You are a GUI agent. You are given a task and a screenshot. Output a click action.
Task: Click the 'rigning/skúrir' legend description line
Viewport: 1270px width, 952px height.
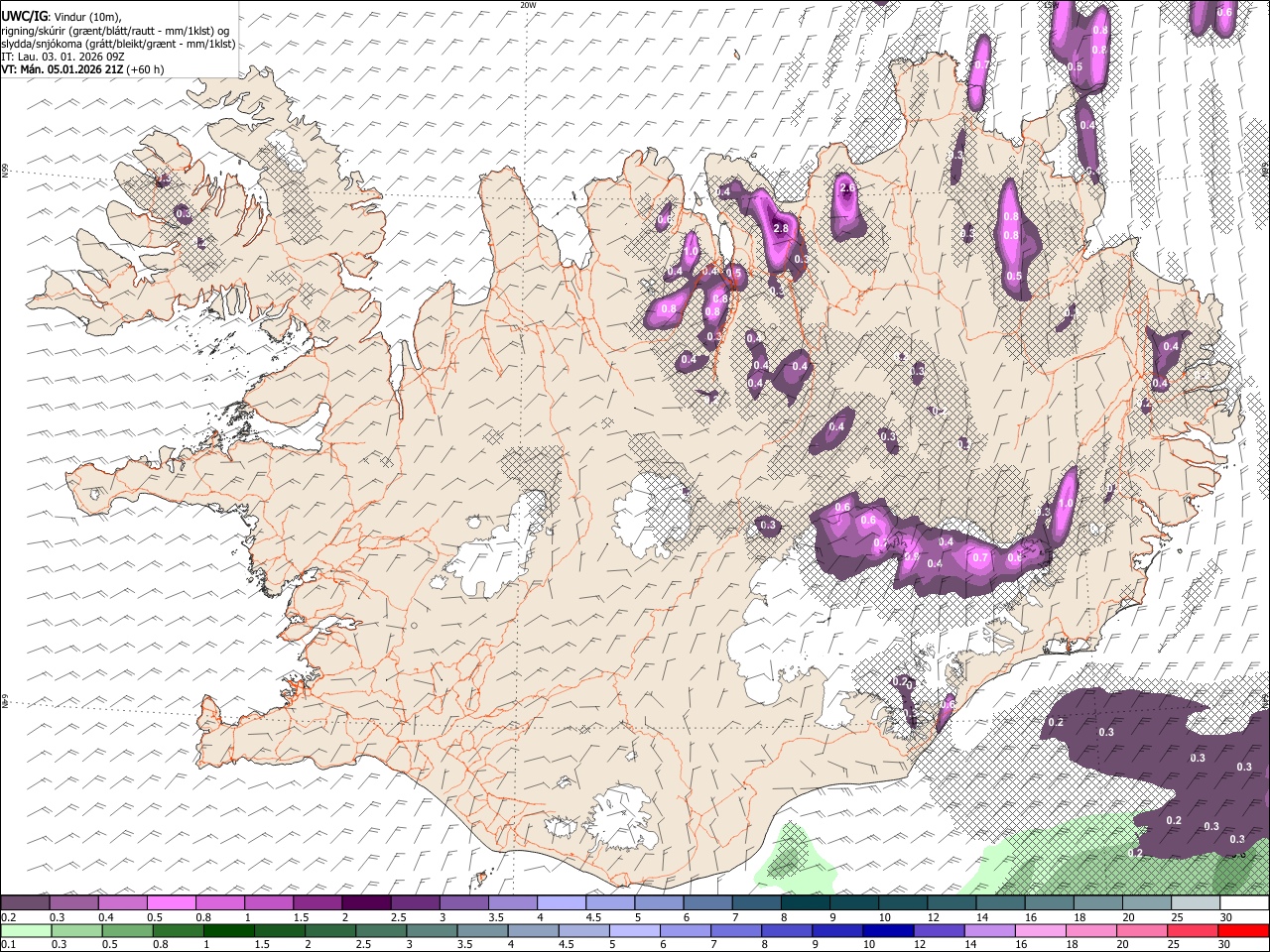pyautogui.click(x=115, y=30)
